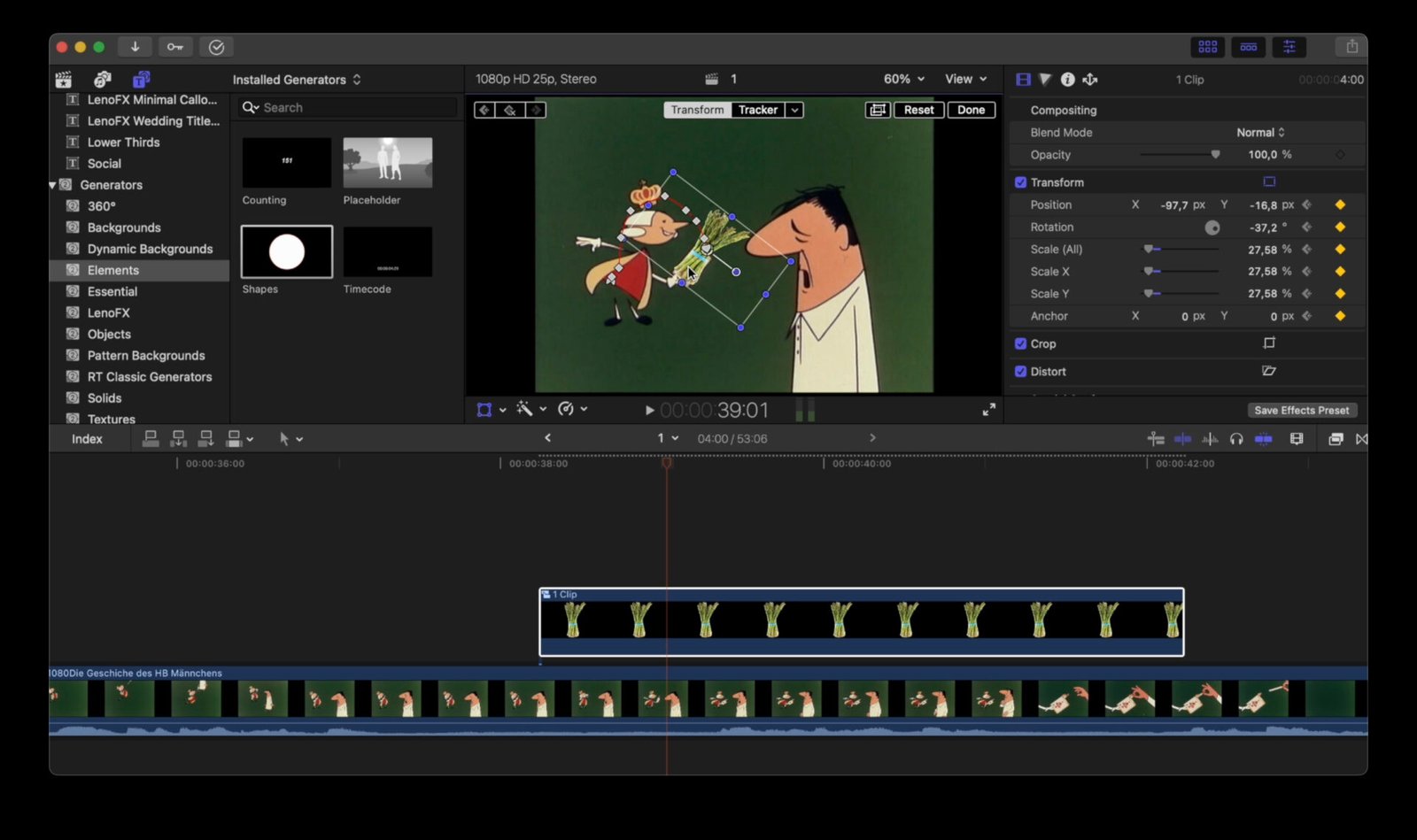Click icon left of the Reset button
Image resolution: width=1417 pixels, height=840 pixels.
point(878,110)
